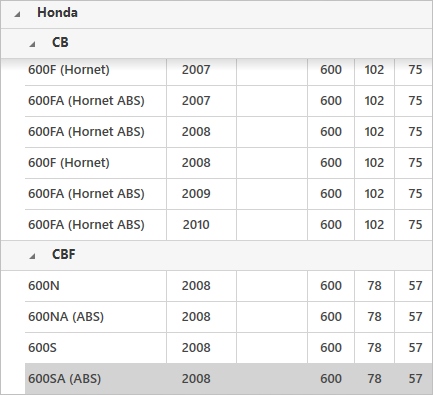The height and width of the screenshot is (395, 433).
Task: Collapse the CBF subgroup
Action: (32, 256)
